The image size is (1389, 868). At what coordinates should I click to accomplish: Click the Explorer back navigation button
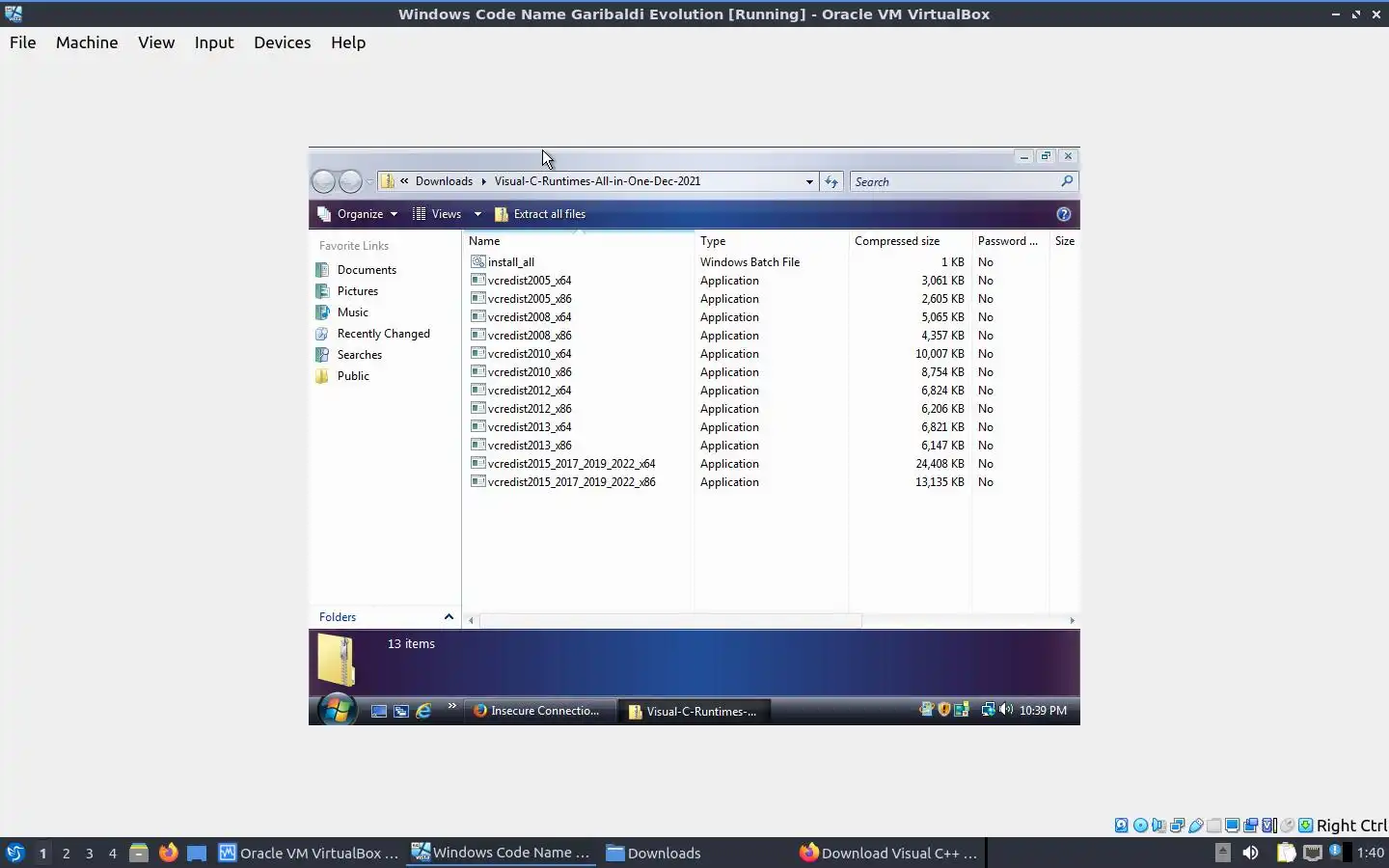tap(324, 181)
